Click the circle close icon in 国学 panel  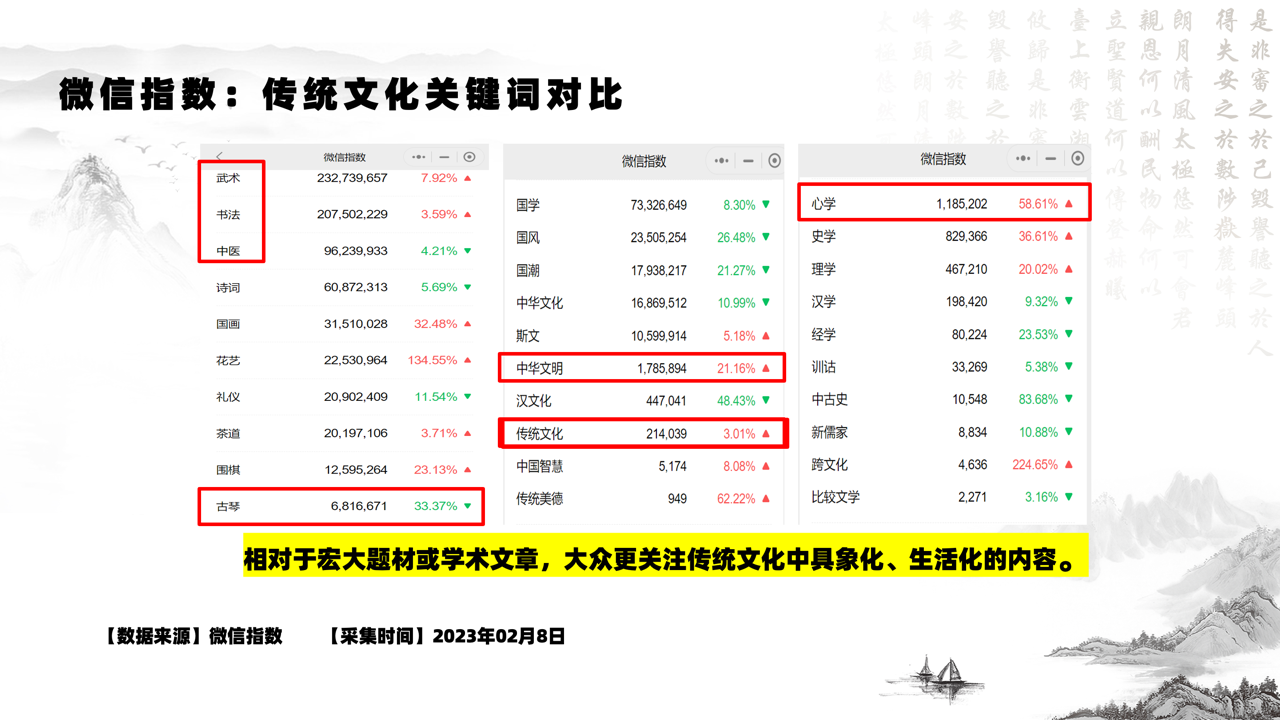774,161
